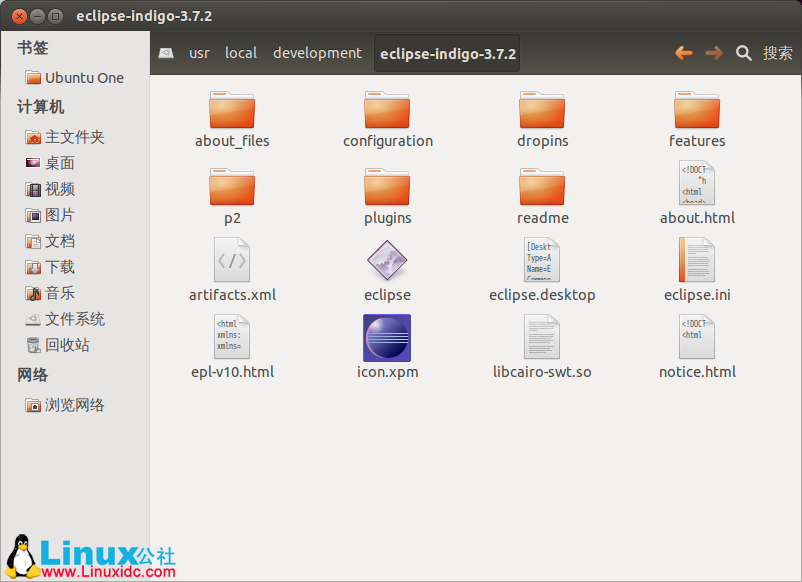Open 回收站 trash in sidebar
The height and width of the screenshot is (582, 802).
pyautogui.click(x=58, y=345)
